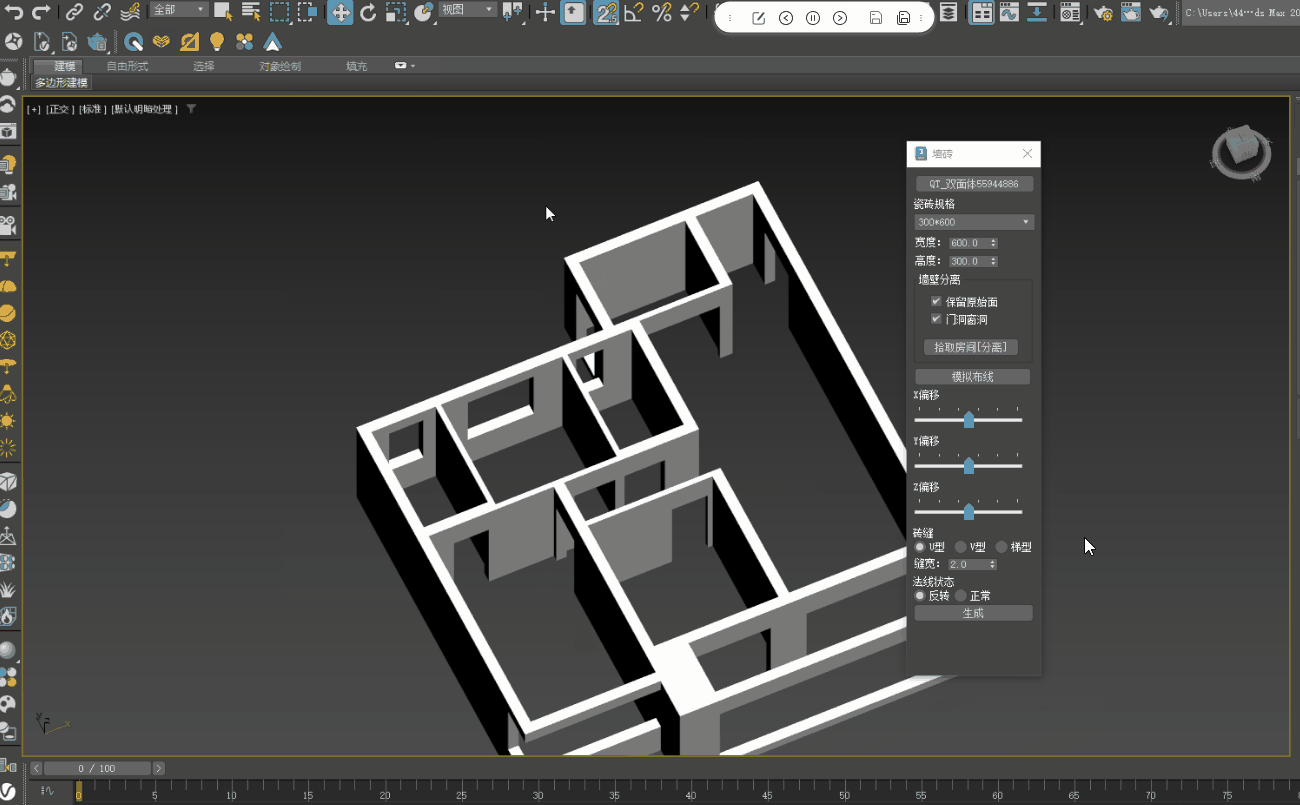Open the 视图 reference coordinate dropdown
The image size is (1300, 805).
(468, 10)
